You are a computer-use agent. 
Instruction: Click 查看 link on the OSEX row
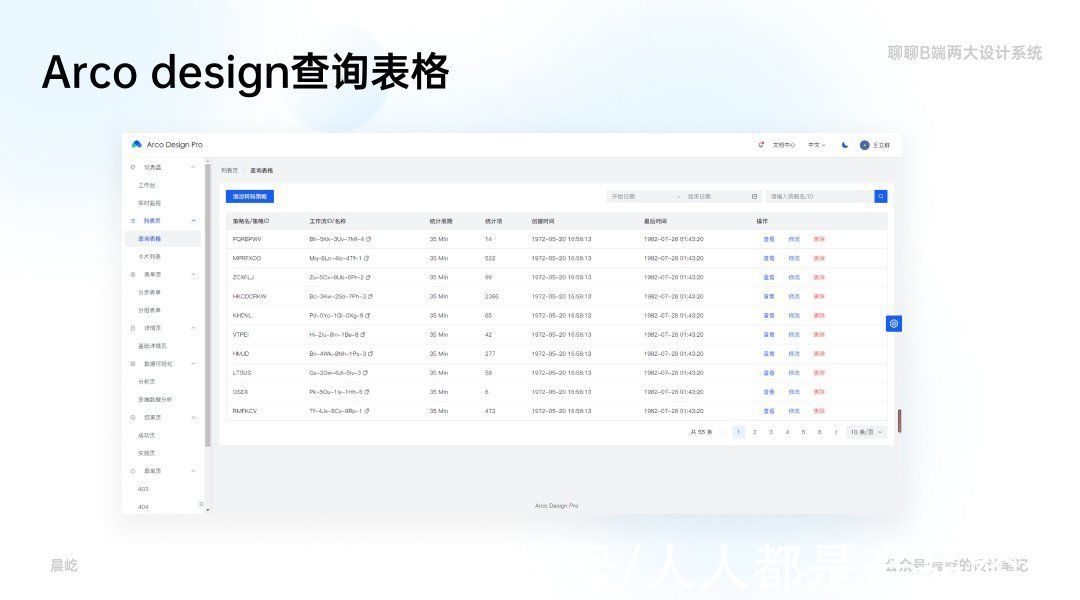[x=770, y=392]
